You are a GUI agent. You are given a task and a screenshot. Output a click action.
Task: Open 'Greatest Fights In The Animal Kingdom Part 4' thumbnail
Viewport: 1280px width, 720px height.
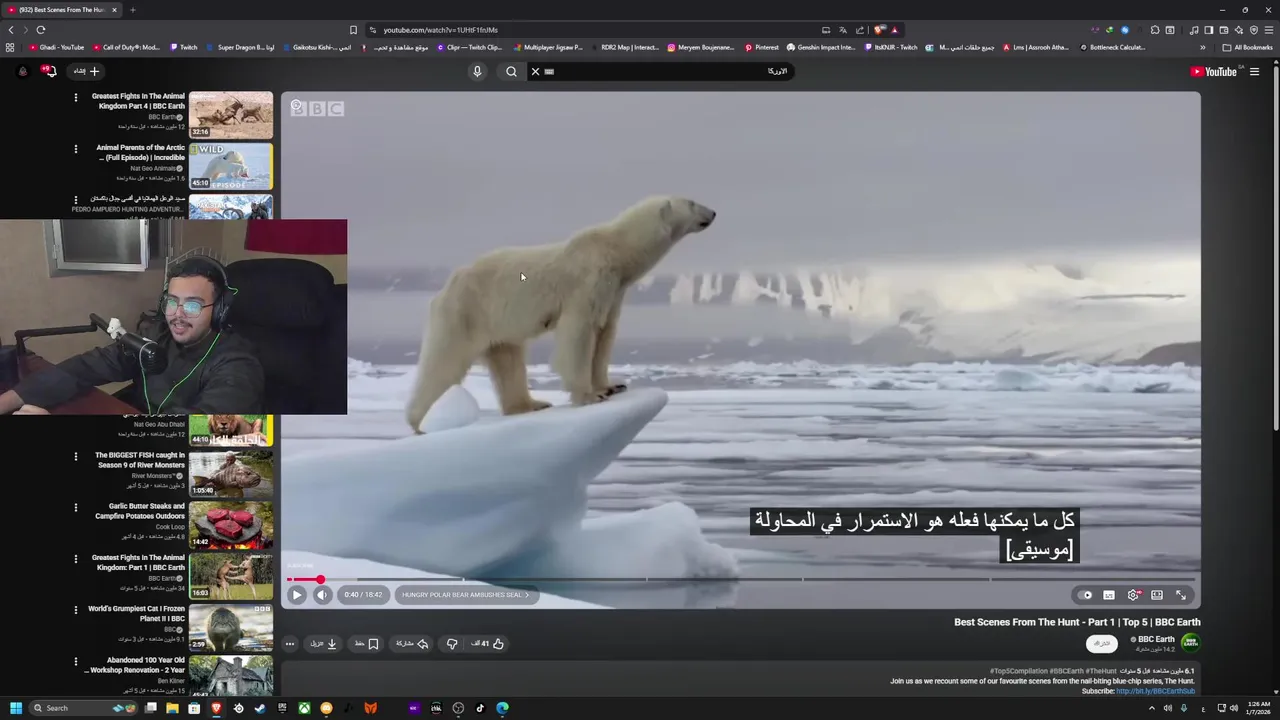[231, 115]
